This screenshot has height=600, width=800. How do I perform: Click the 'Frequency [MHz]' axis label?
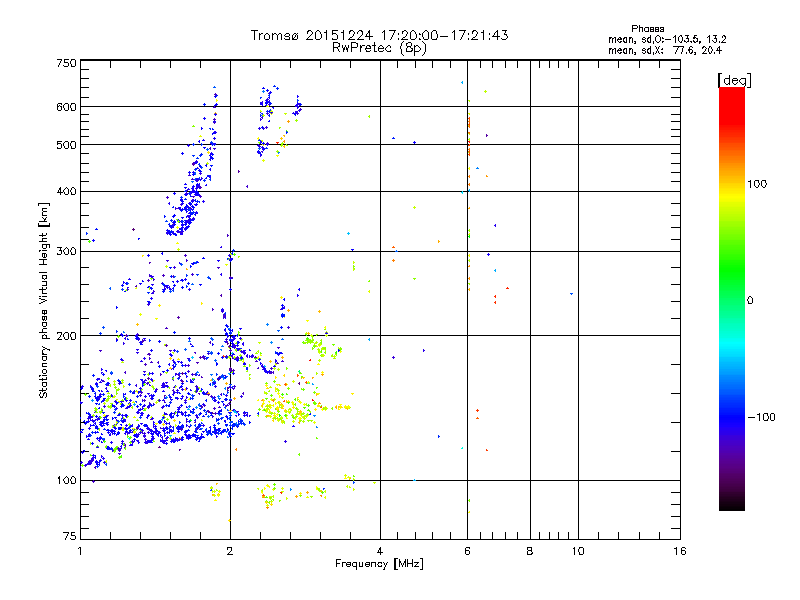(x=379, y=564)
